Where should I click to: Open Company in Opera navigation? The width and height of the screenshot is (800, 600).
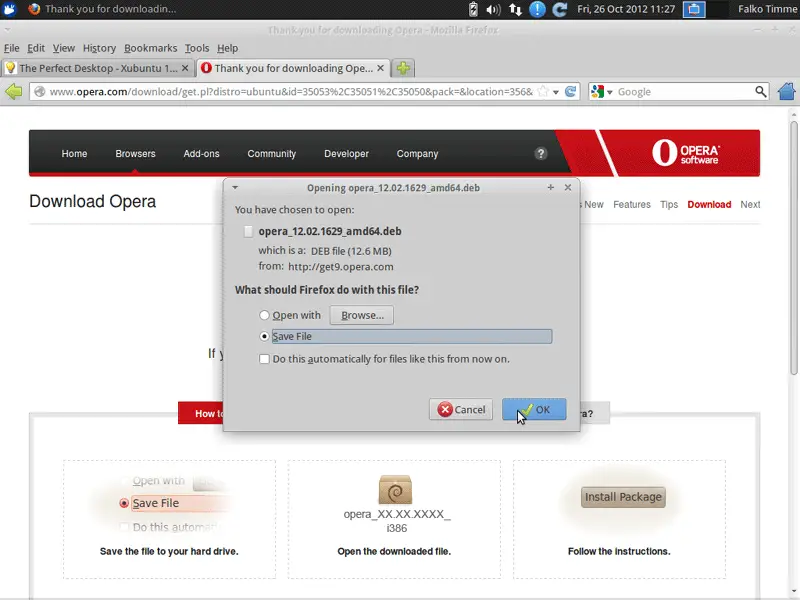(417, 154)
